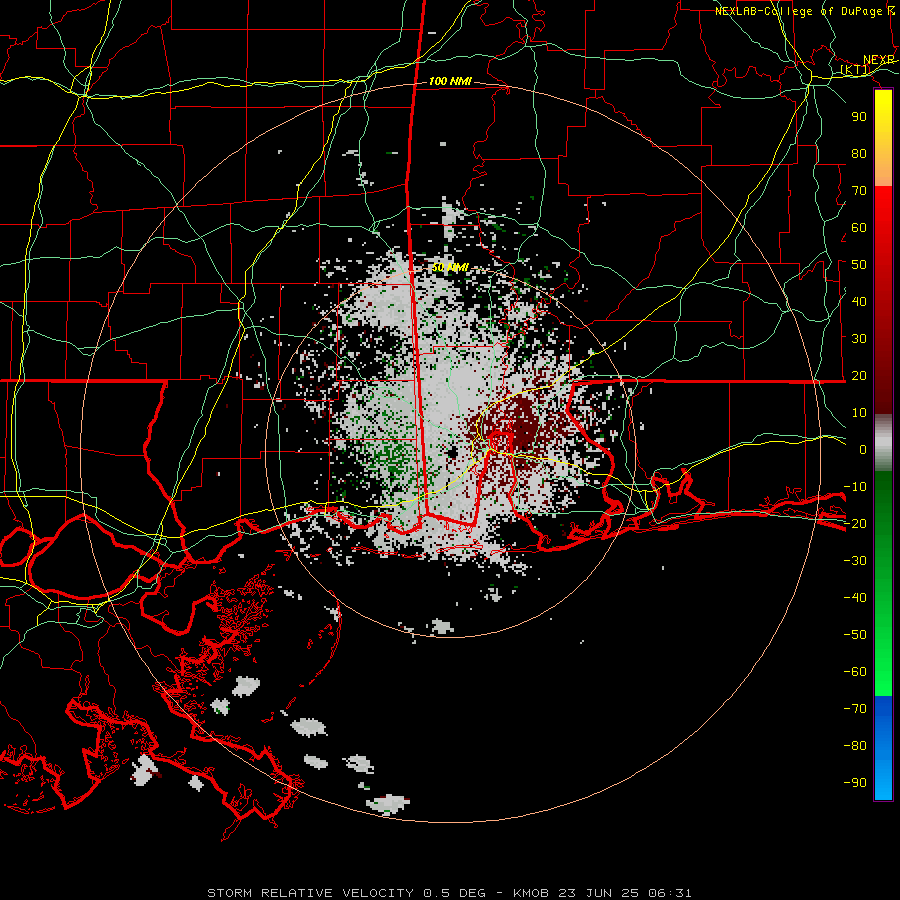Image resolution: width=900 pixels, height=900 pixels.
Task: Click the positive 30 value on the scale
Action: [859, 339]
